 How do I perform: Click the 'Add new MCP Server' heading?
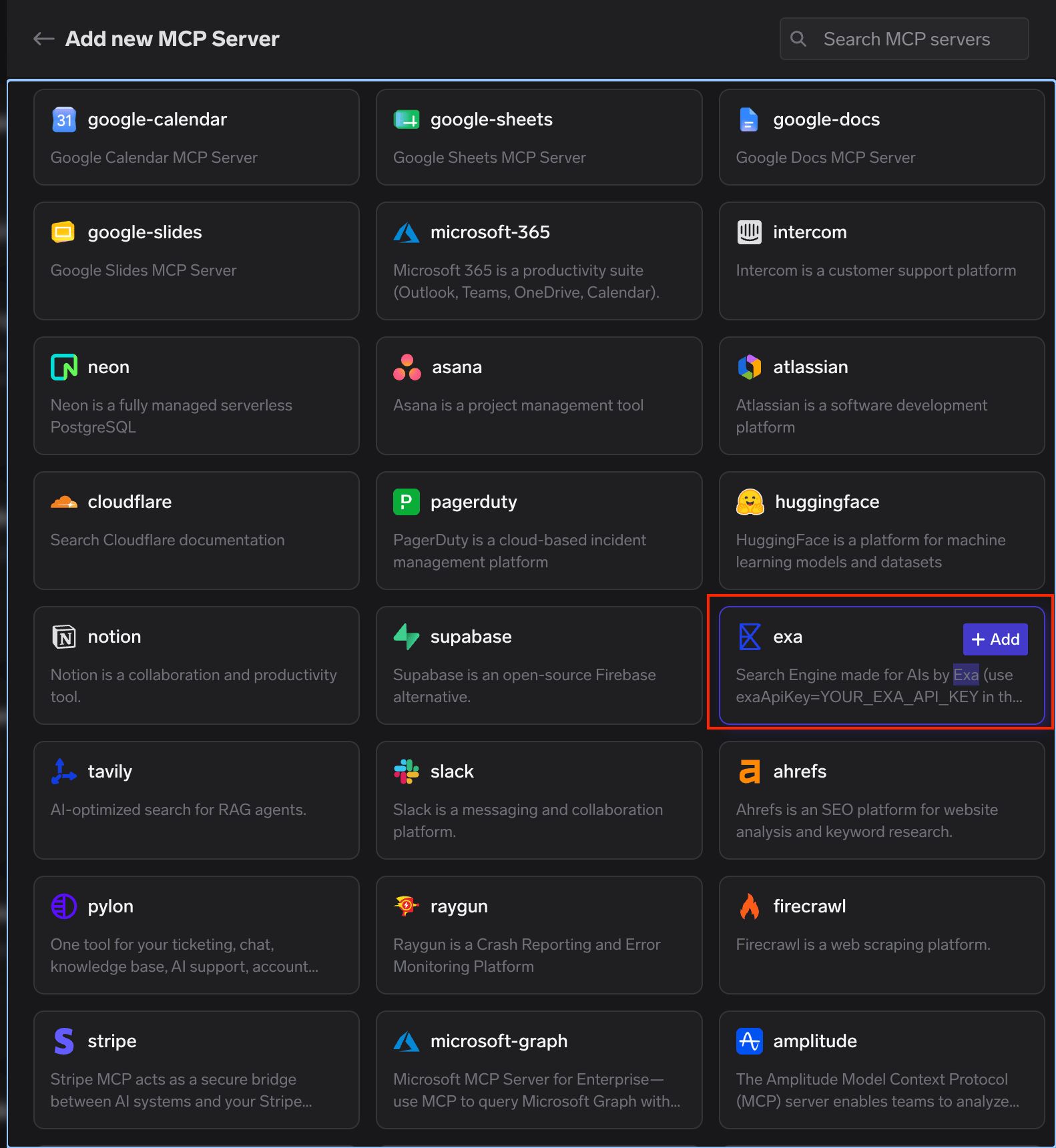coord(172,39)
